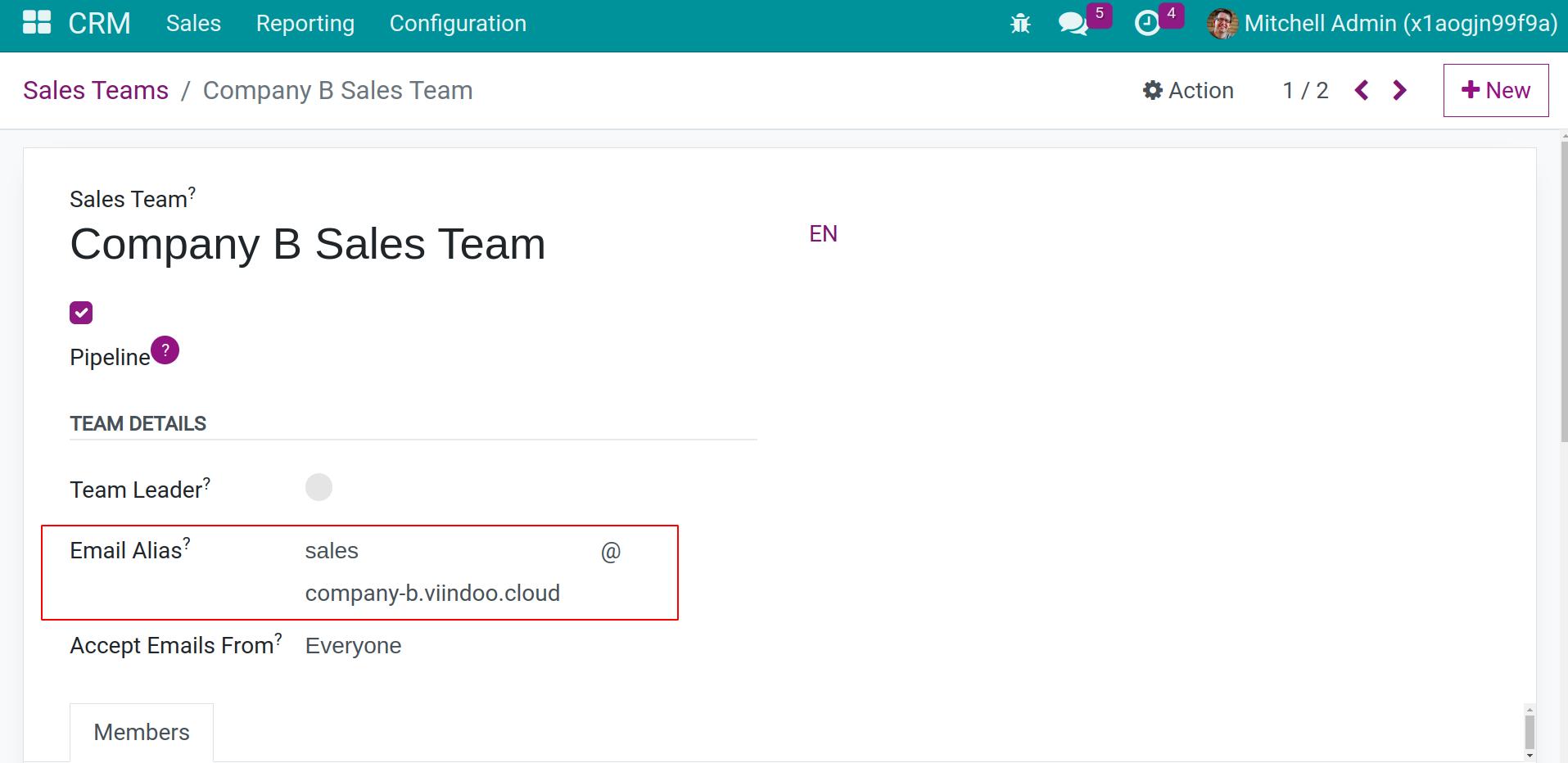Screen dimensions: 1568x763
Task: Open the apps grid home menu icon
Action: pos(37,23)
